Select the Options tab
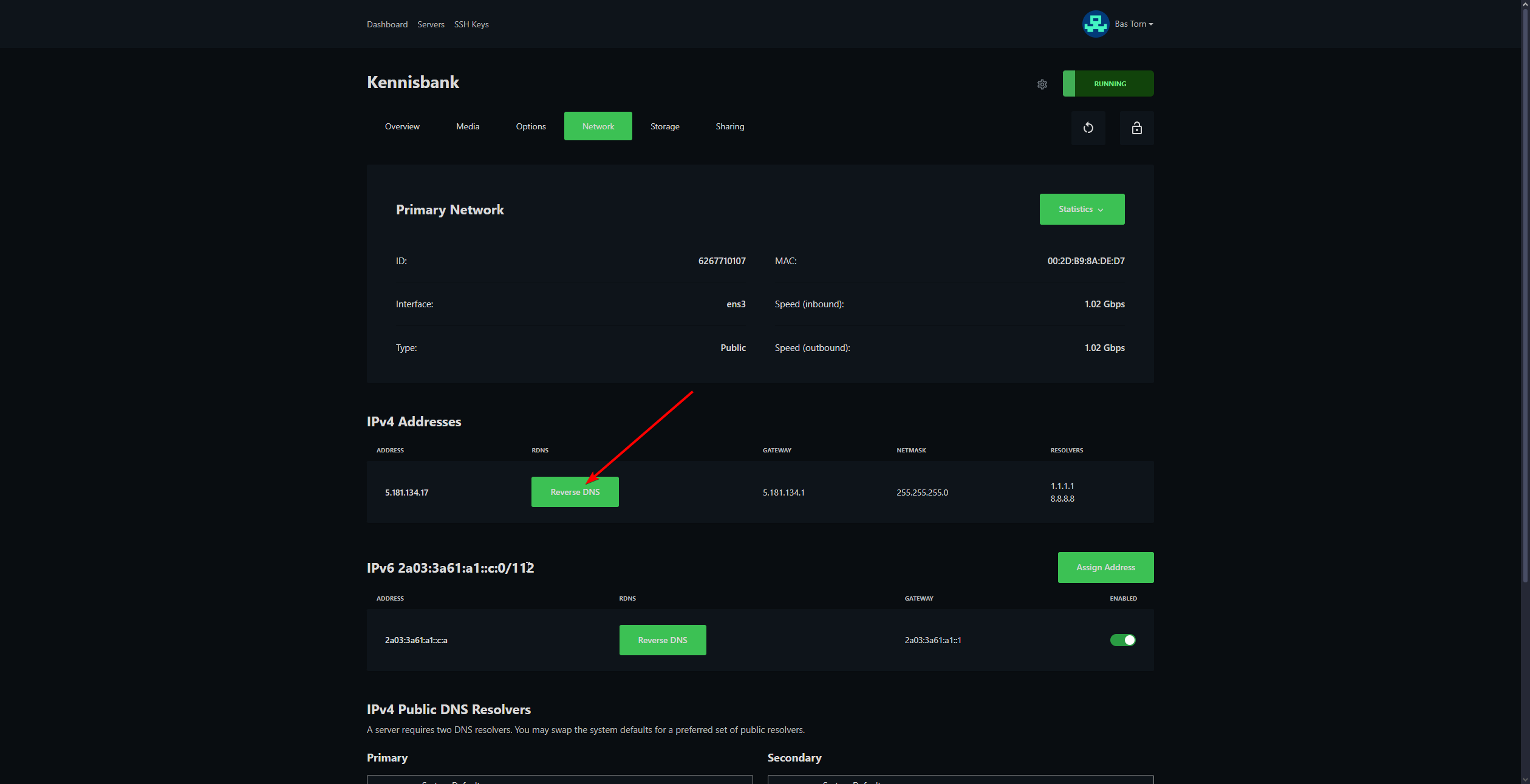This screenshot has width=1530, height=784. point(530,126)
